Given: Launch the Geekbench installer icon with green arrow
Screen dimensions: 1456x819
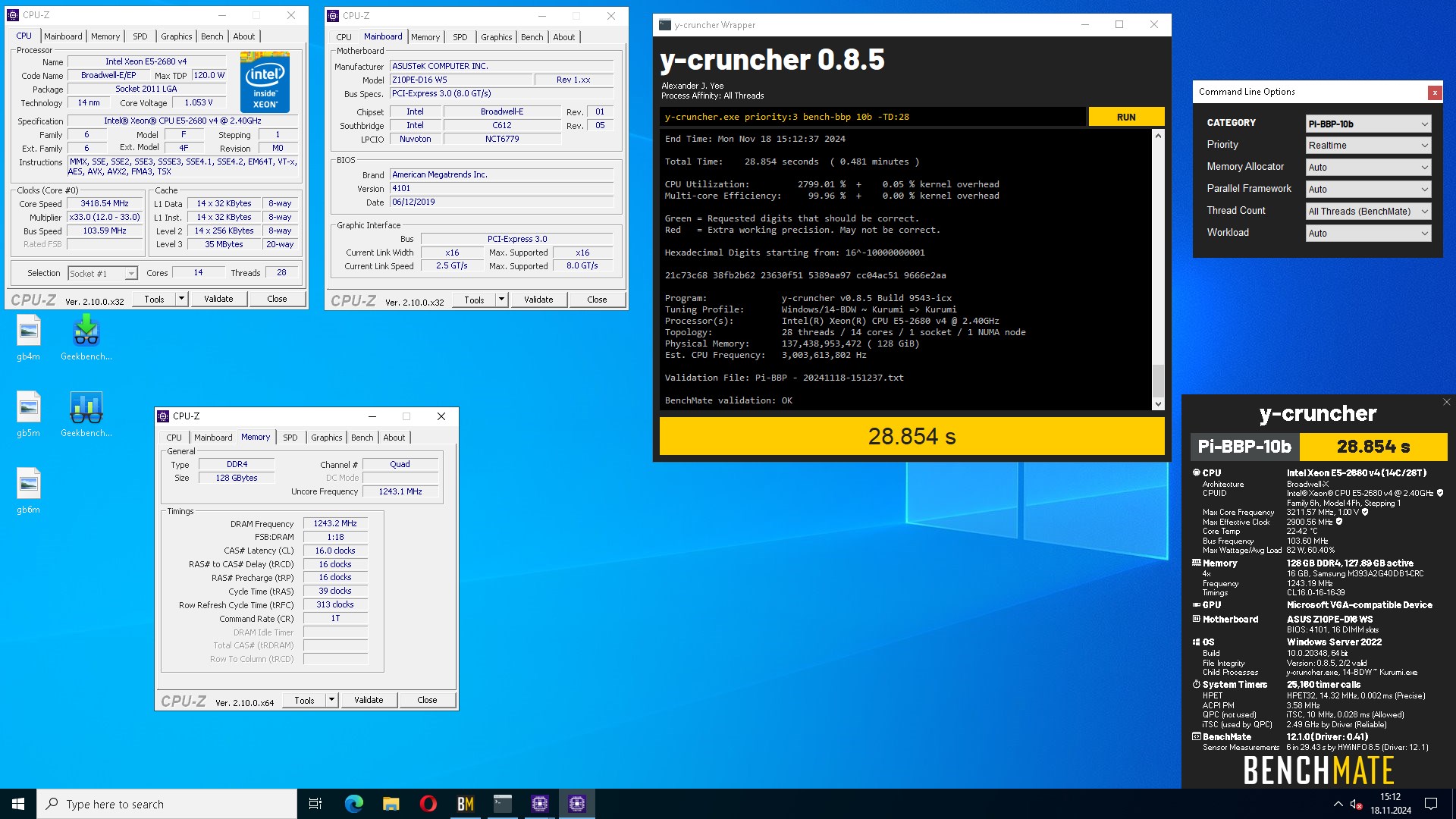Looking at the screenshot, I should (86, 338).
